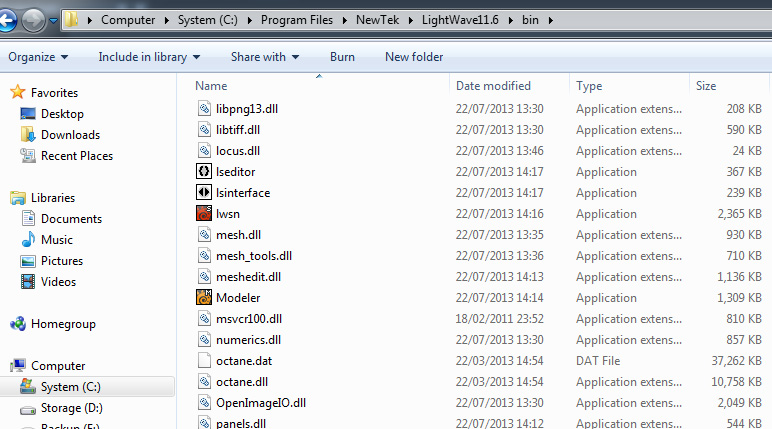Click the OpenImageIO.dll file icon
772x429 pixels.
(204, 403)
